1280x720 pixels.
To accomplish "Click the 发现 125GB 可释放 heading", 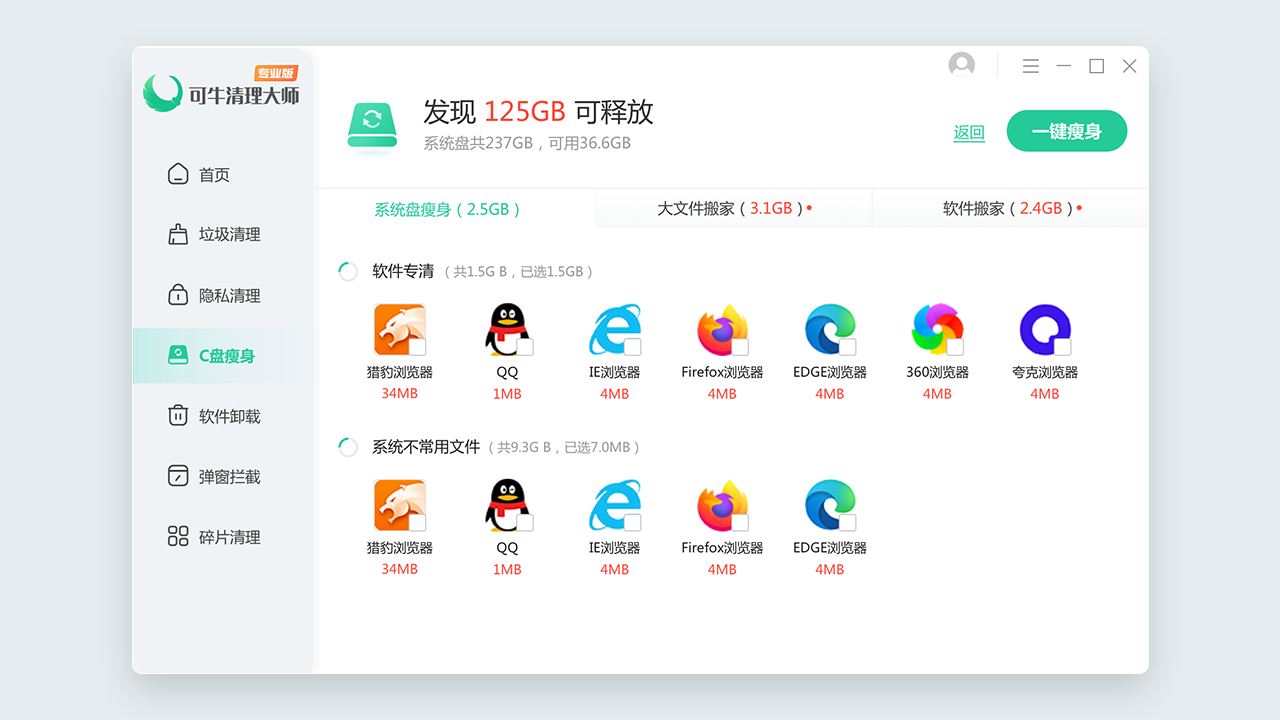I will (x=538, y=111).
